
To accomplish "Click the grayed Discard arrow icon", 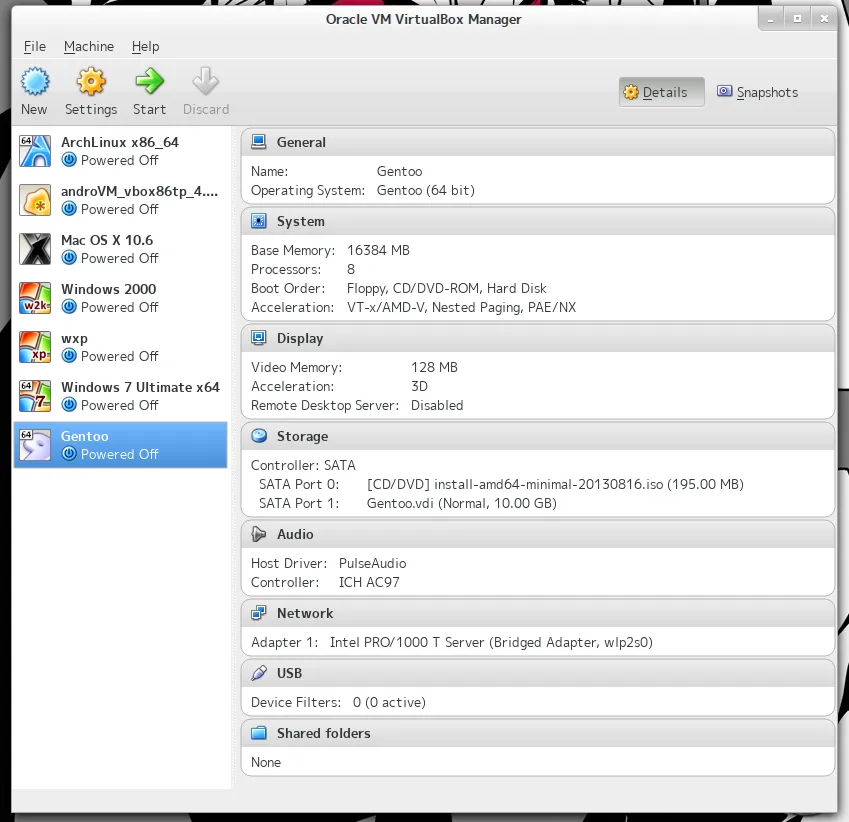I will 205,82.
